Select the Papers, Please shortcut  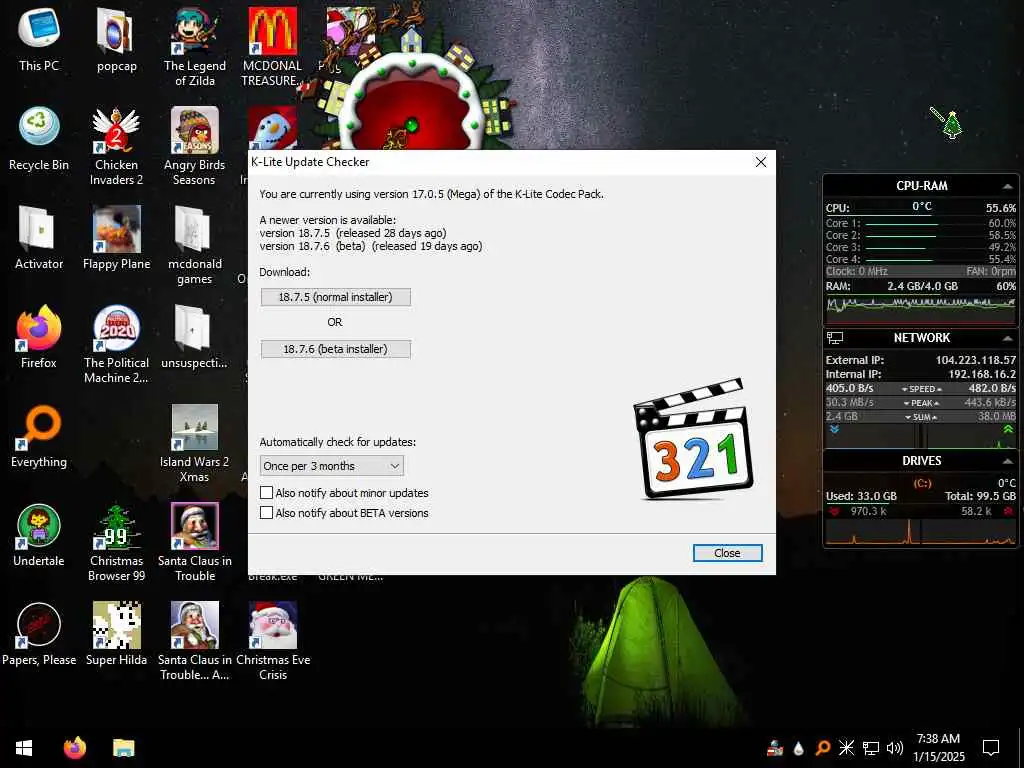click(x=39, y=635)
